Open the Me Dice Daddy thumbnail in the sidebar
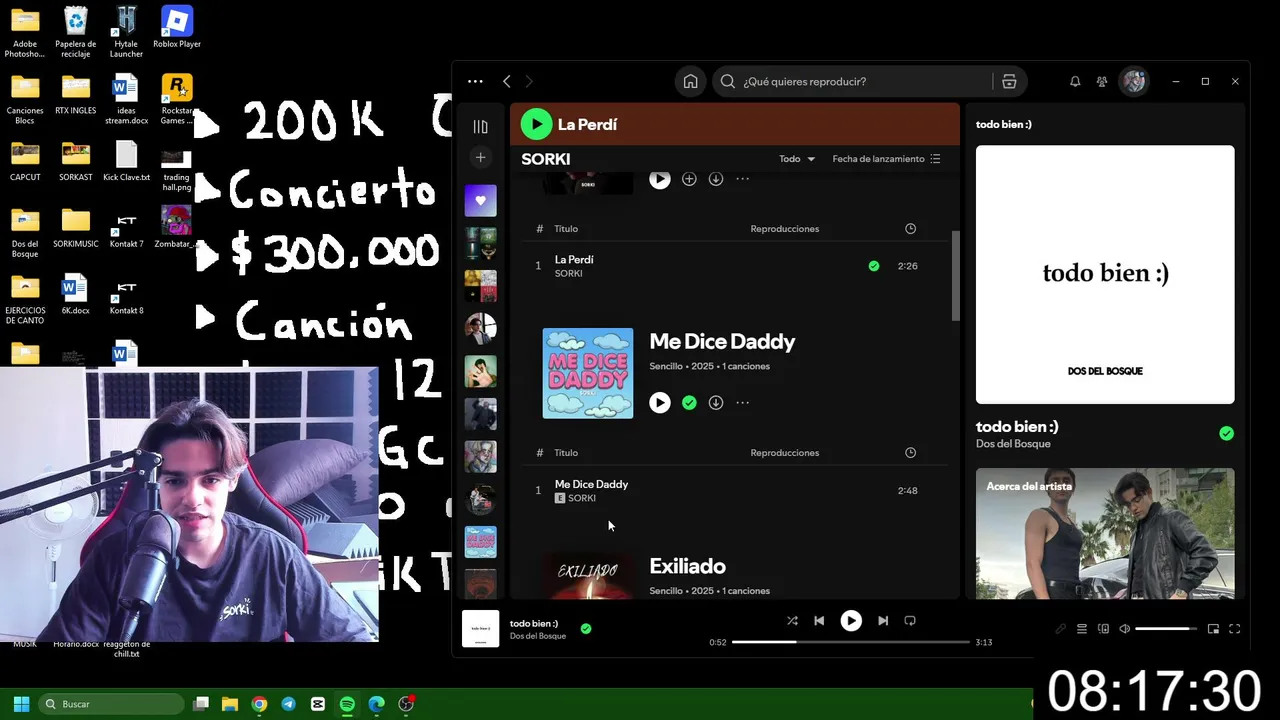The image size is (1280, 720). [x=480, y=542]
